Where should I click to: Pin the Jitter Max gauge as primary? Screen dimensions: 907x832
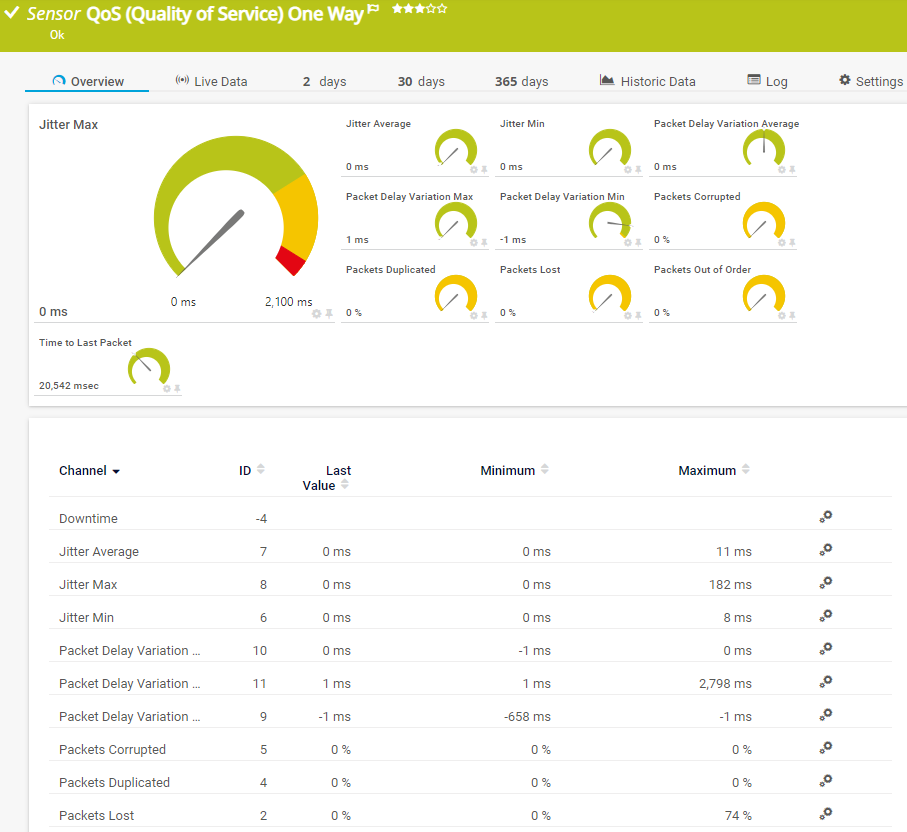click(x=329, y=313)
